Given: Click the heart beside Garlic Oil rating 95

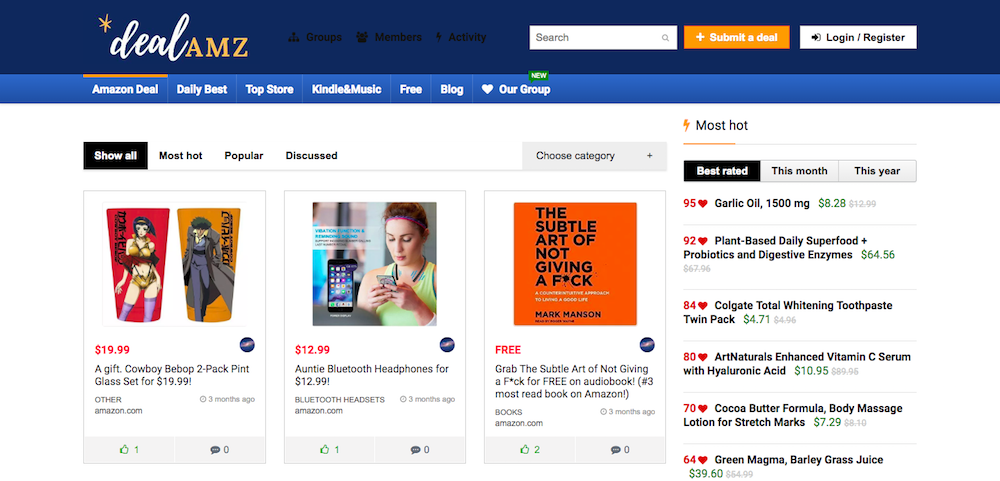Looking at the screenshot, I should tap(703, 204).
